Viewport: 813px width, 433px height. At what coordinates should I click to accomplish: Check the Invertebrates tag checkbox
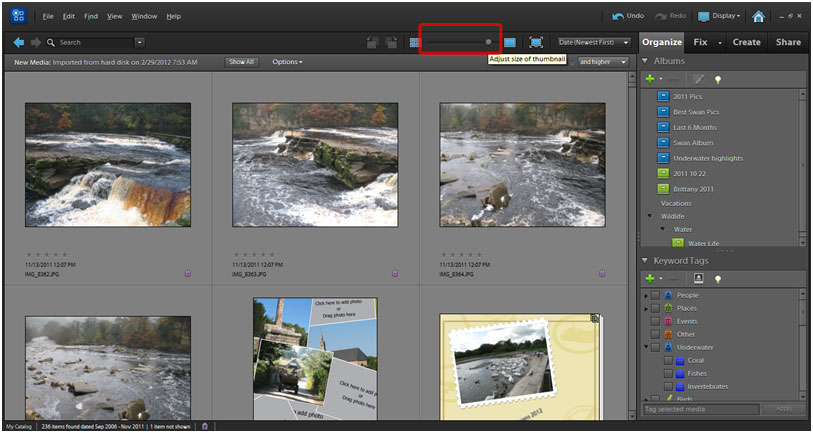point(668,386)
